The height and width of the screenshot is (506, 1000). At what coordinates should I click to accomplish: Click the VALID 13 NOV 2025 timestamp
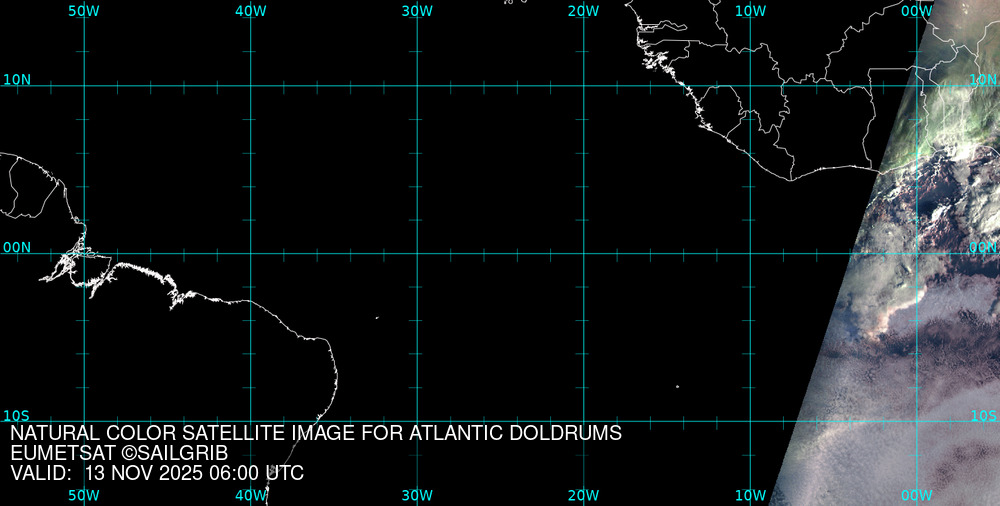coord(157,473)
